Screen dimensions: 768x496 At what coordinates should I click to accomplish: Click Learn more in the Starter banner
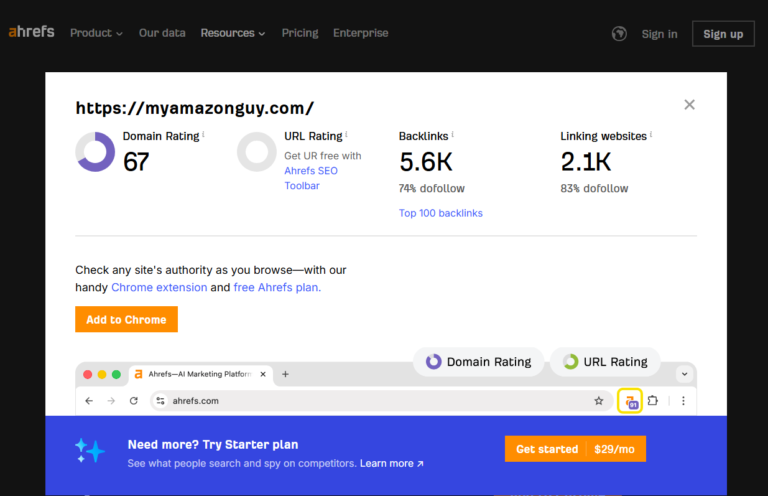tap(391, 463)
